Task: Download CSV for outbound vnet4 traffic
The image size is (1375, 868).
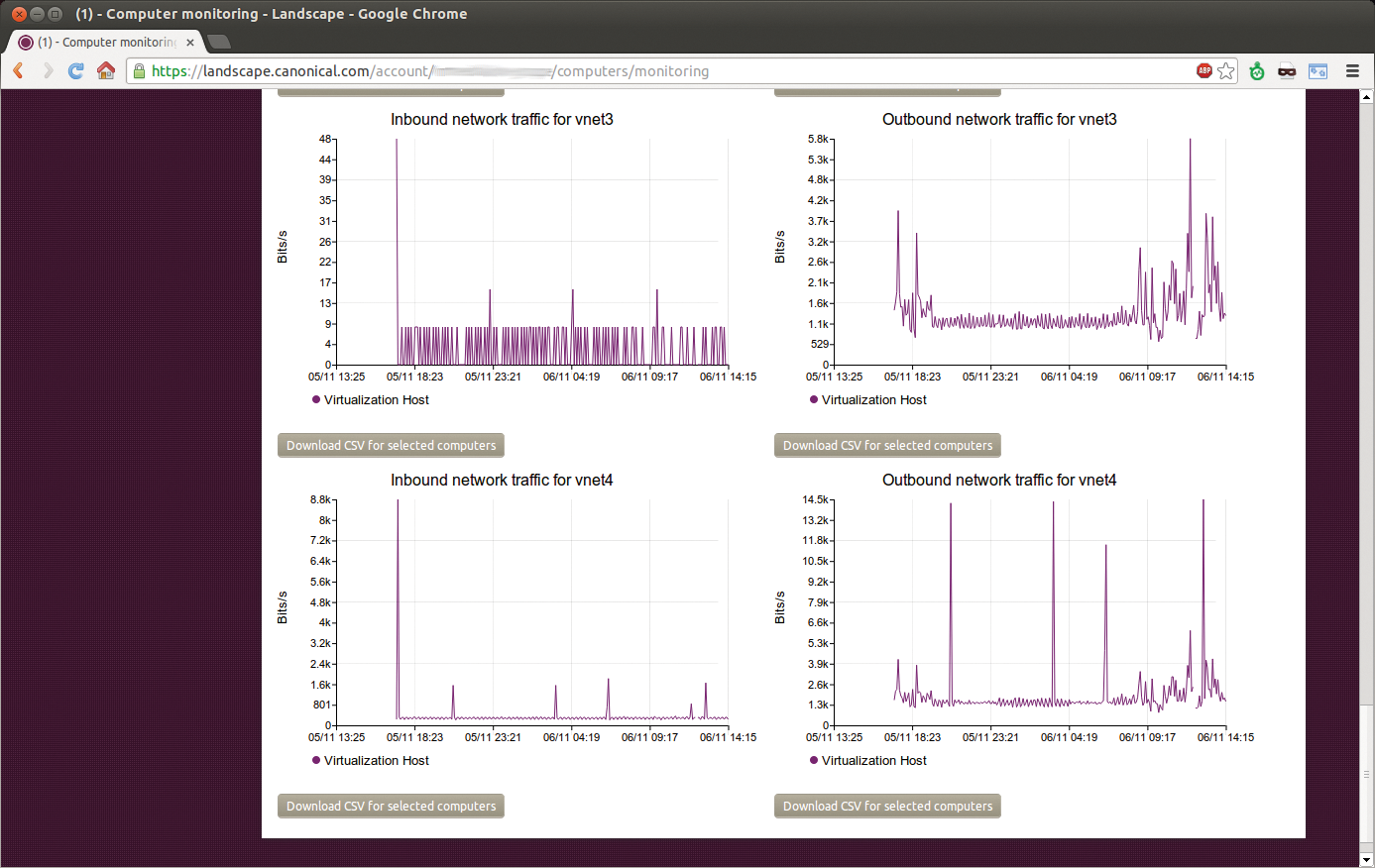Action: point(886,806)
